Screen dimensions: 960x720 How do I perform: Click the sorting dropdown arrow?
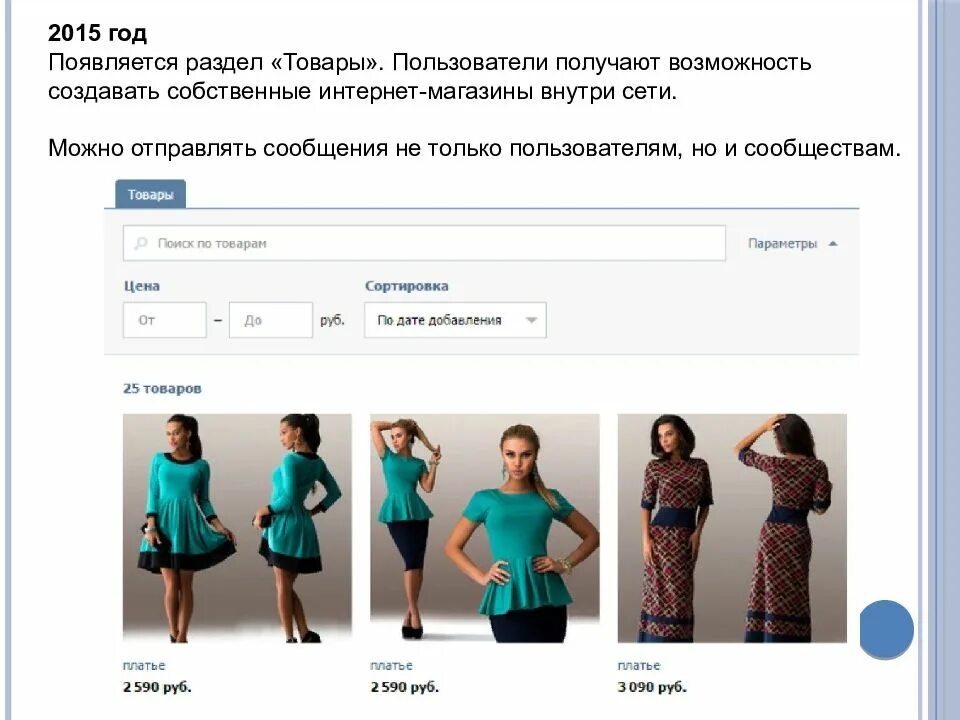pyautogui.click(x=531, y=320)
